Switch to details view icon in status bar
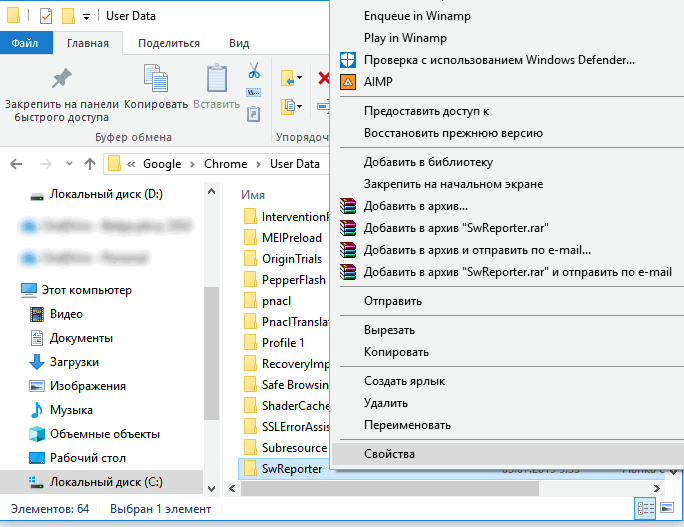Screen dimensions: 684x527 click(x=645, y=509)
